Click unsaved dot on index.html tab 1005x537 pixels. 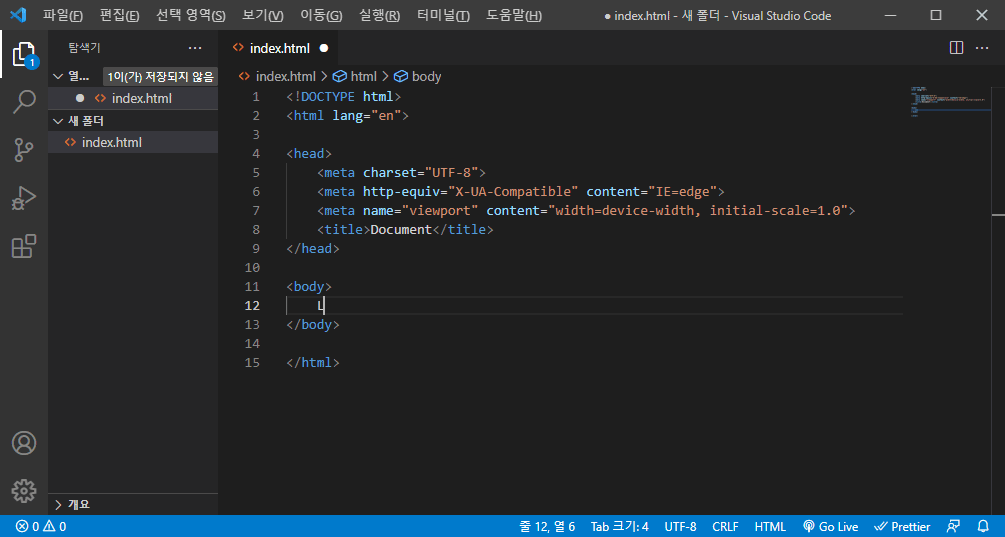coord(324,48)
